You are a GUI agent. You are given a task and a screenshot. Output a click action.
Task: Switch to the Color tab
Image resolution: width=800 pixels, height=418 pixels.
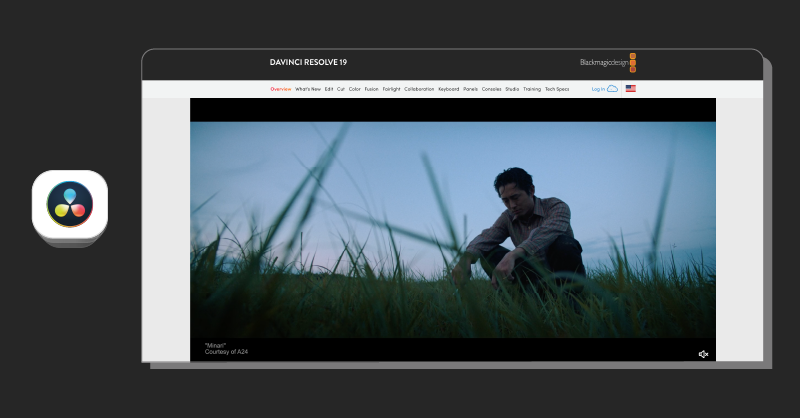(x=355, y=89)
